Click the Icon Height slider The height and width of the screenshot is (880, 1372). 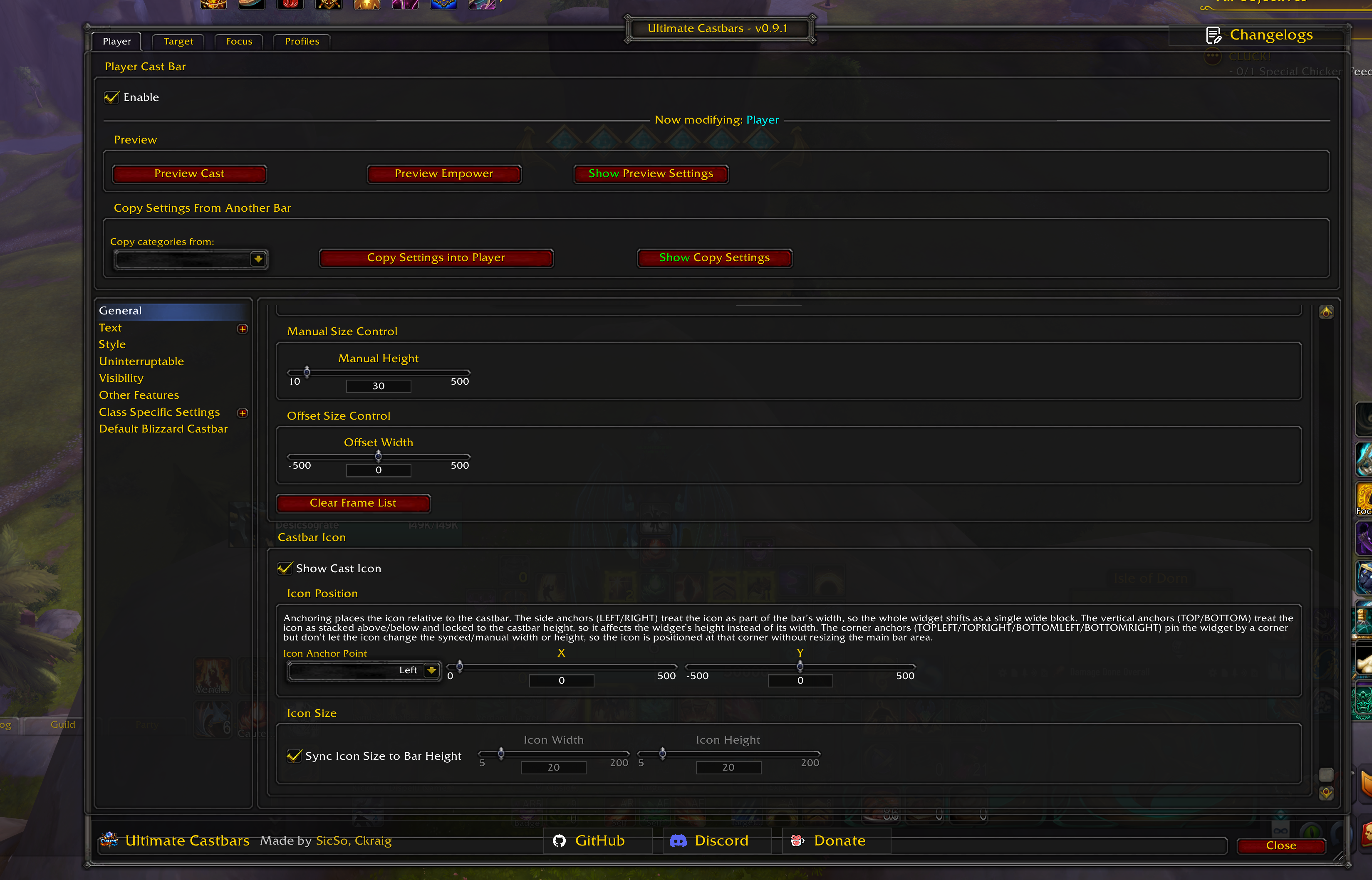coord(728,754)
